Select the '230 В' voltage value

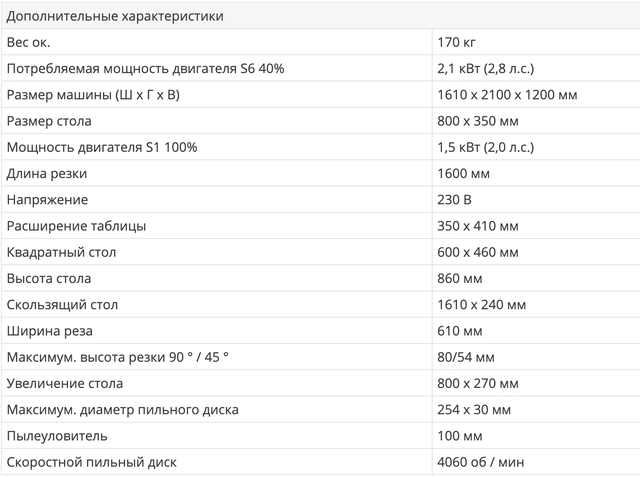pyautogui.click(x=455, y=200)
